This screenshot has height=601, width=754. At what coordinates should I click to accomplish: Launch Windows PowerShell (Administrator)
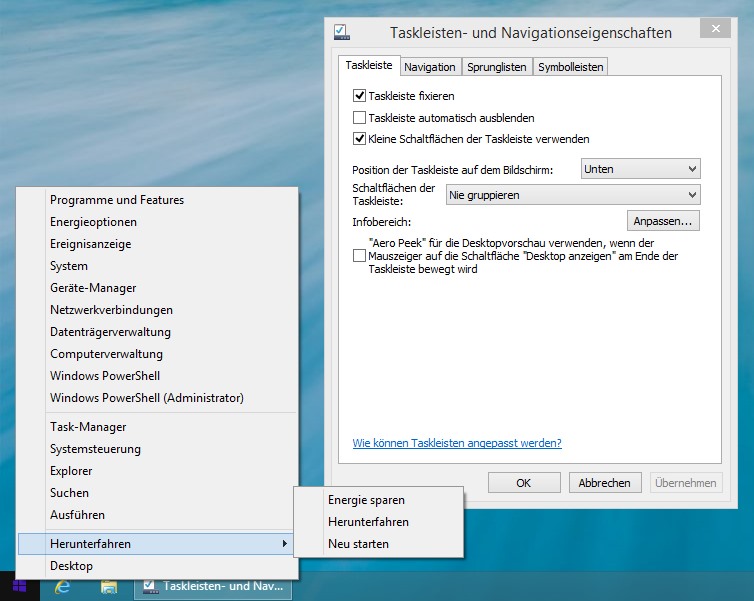(x=157, y=398)
